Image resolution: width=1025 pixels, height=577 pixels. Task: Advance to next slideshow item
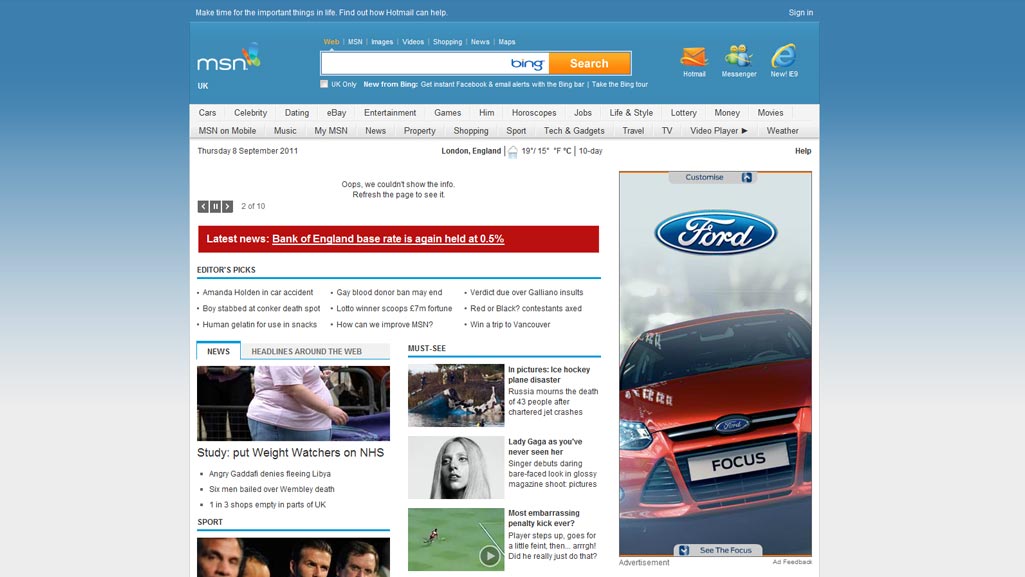(x=227, y=206)
